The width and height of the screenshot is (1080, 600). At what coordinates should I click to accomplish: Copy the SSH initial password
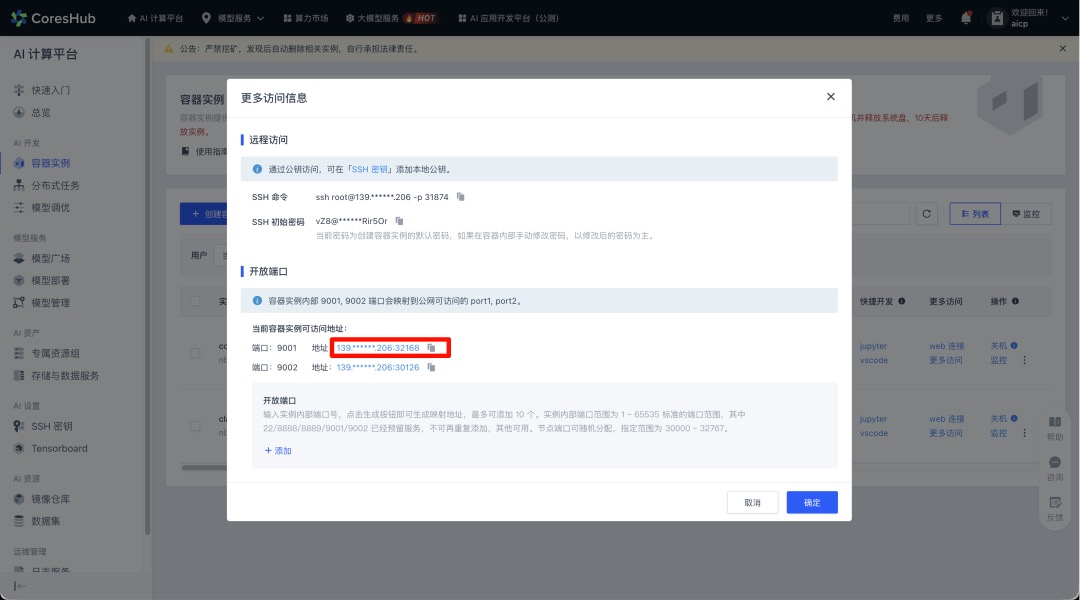[399, 221]
